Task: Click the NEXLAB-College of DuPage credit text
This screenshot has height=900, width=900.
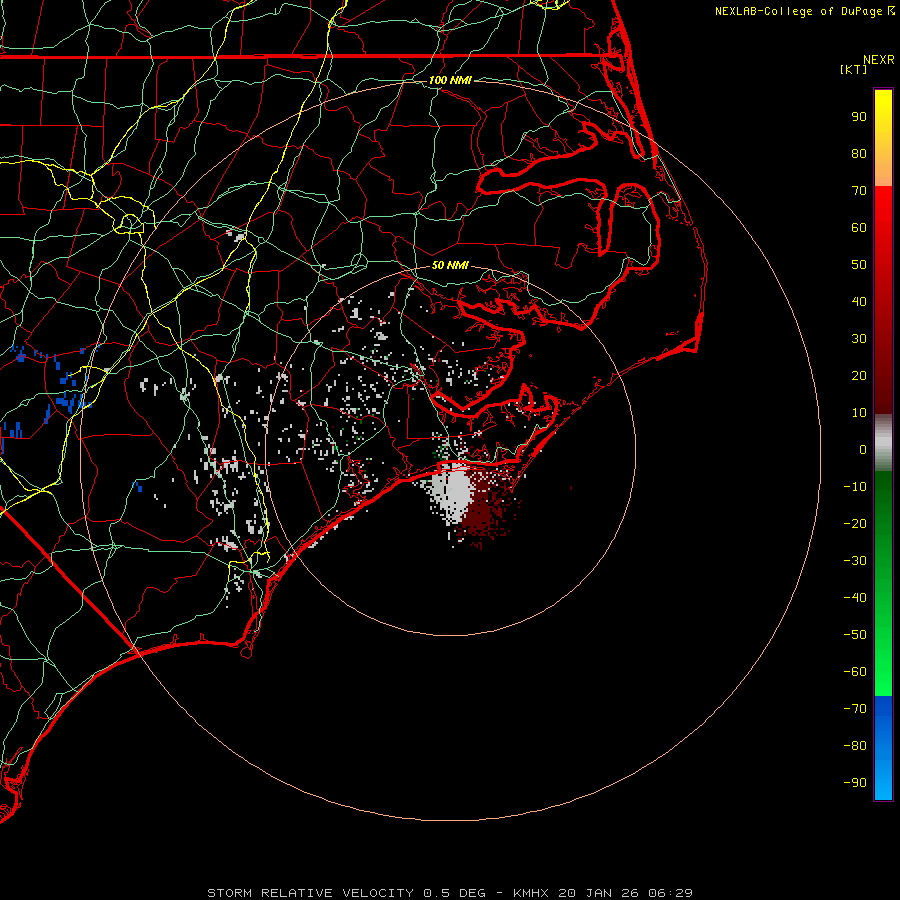Action: click(x=804, y=11)
